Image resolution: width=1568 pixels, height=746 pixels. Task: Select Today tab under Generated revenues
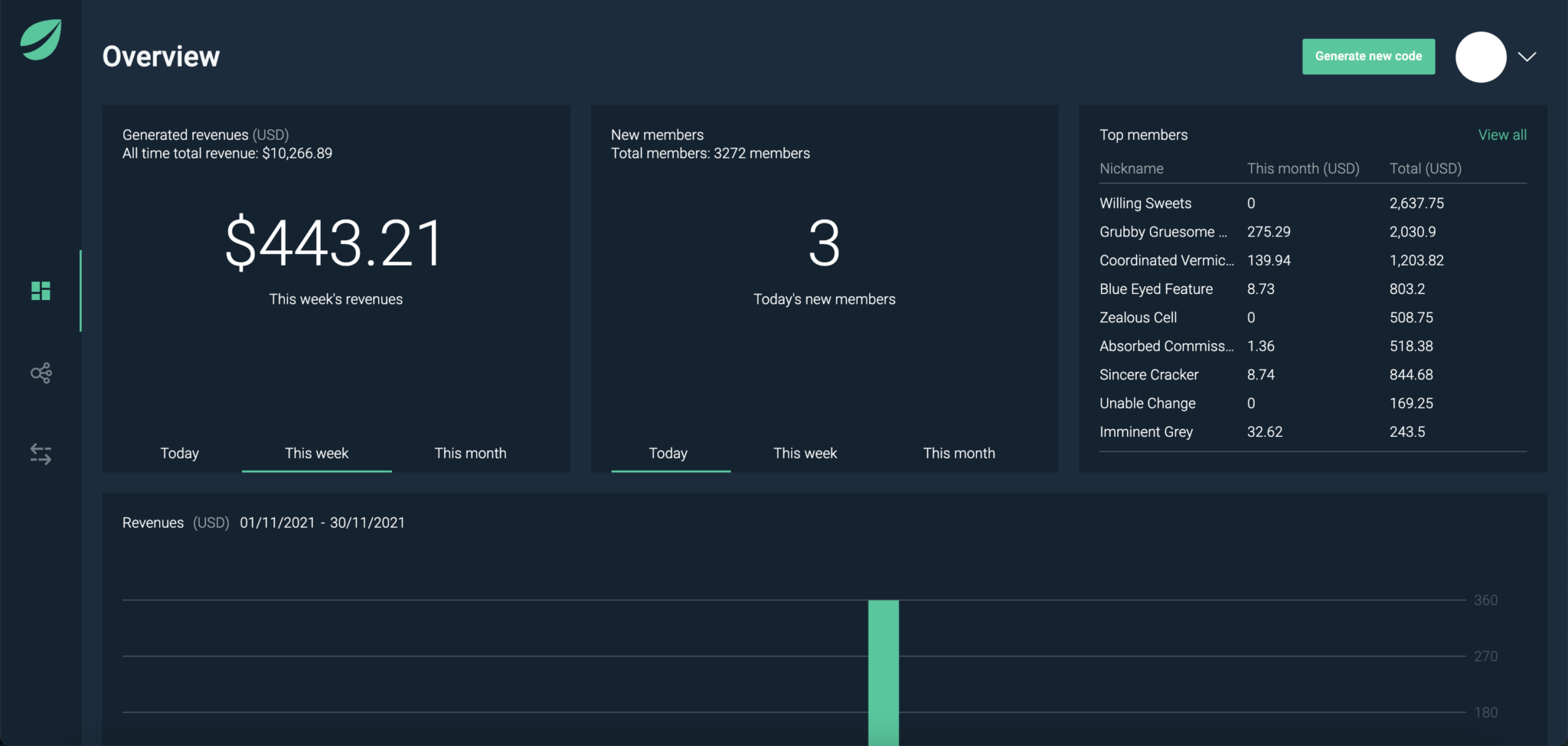coord(180,453)
